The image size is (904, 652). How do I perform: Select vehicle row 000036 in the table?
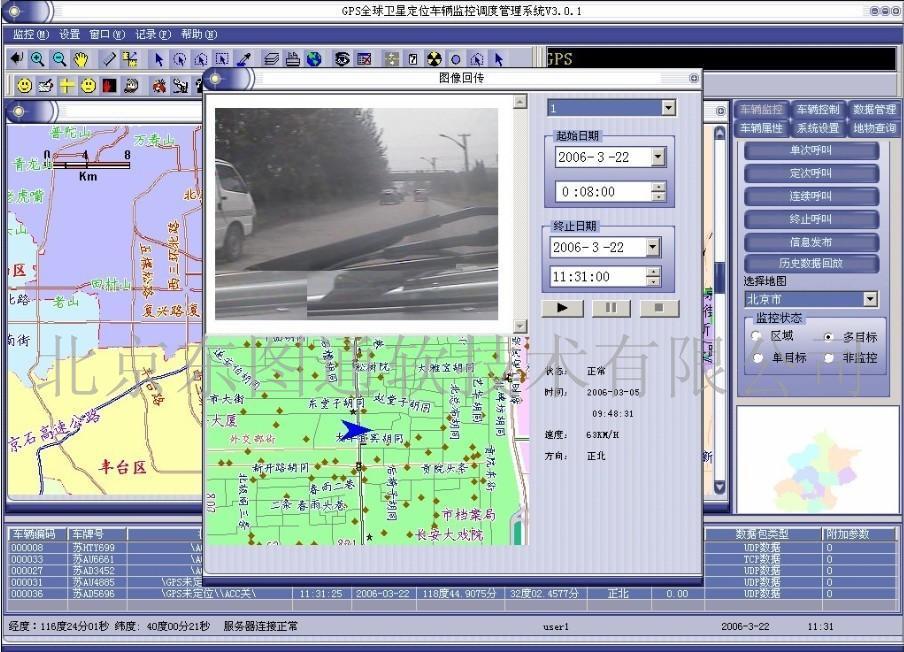tap(451, 594)
